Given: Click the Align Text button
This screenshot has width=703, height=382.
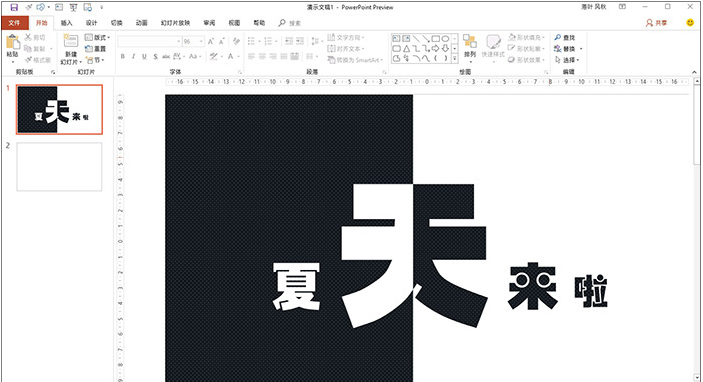Looking at the screenshot, I should (x=346, y=48).
